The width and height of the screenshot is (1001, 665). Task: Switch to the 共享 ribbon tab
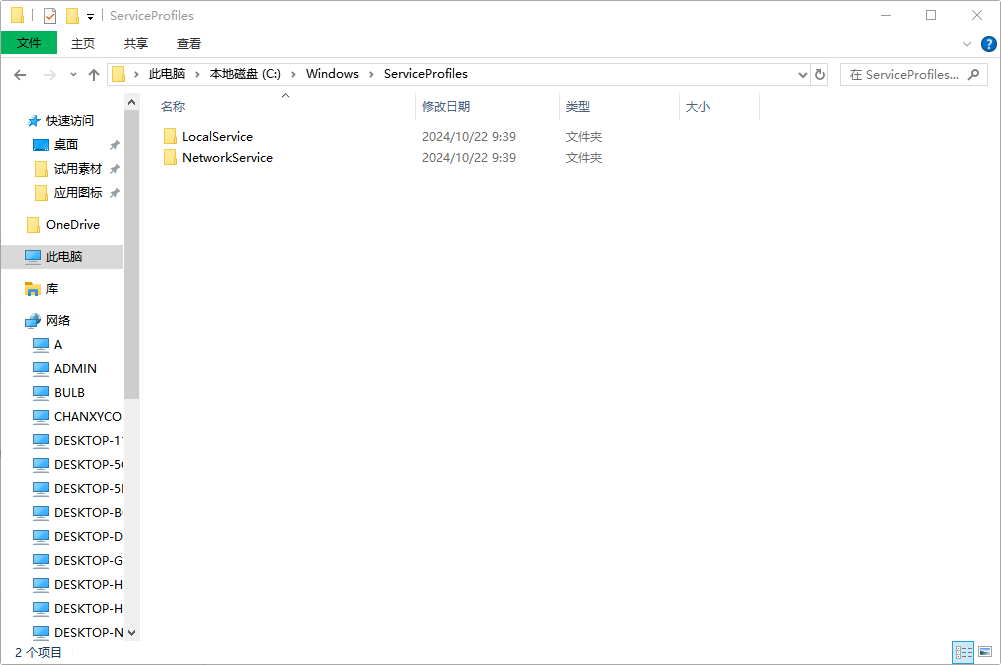[136, 43]
